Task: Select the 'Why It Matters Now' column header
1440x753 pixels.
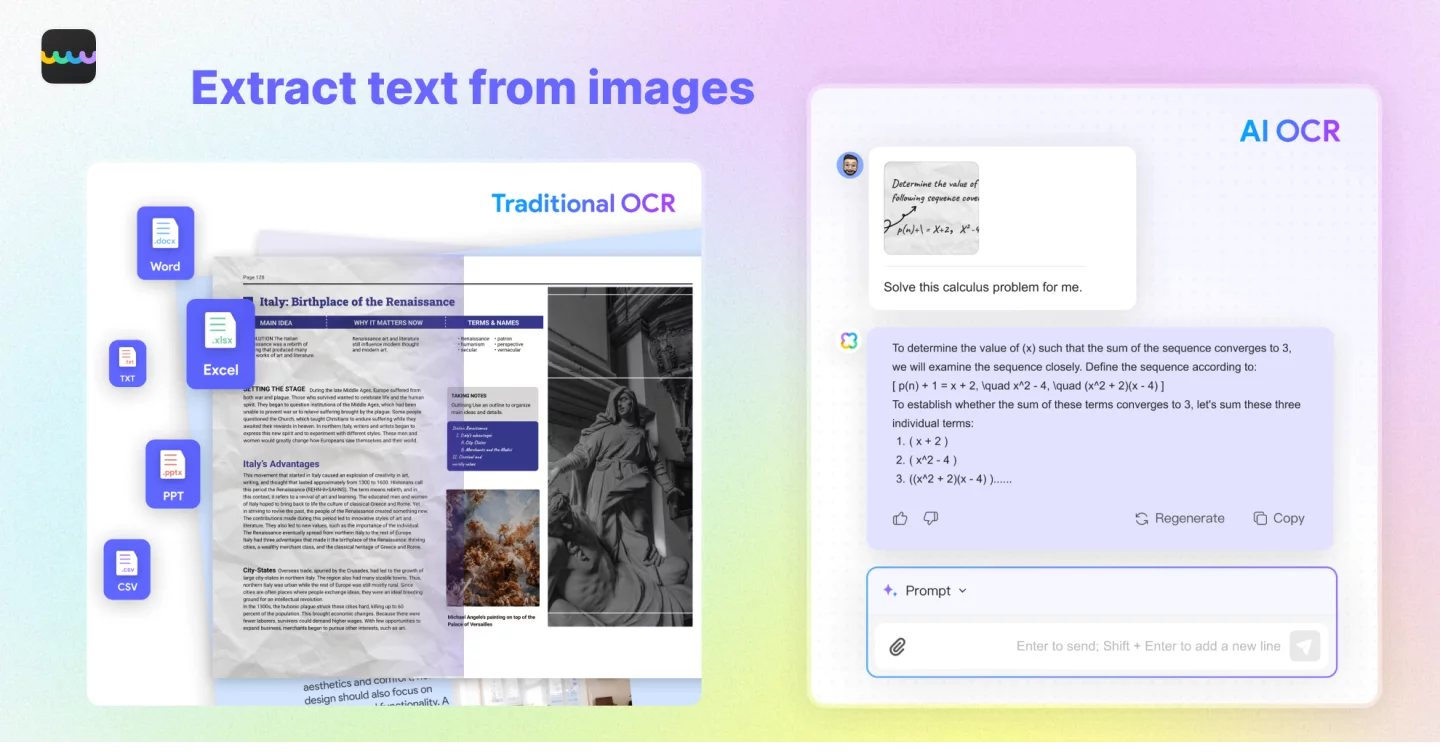Action: [388, 323]
